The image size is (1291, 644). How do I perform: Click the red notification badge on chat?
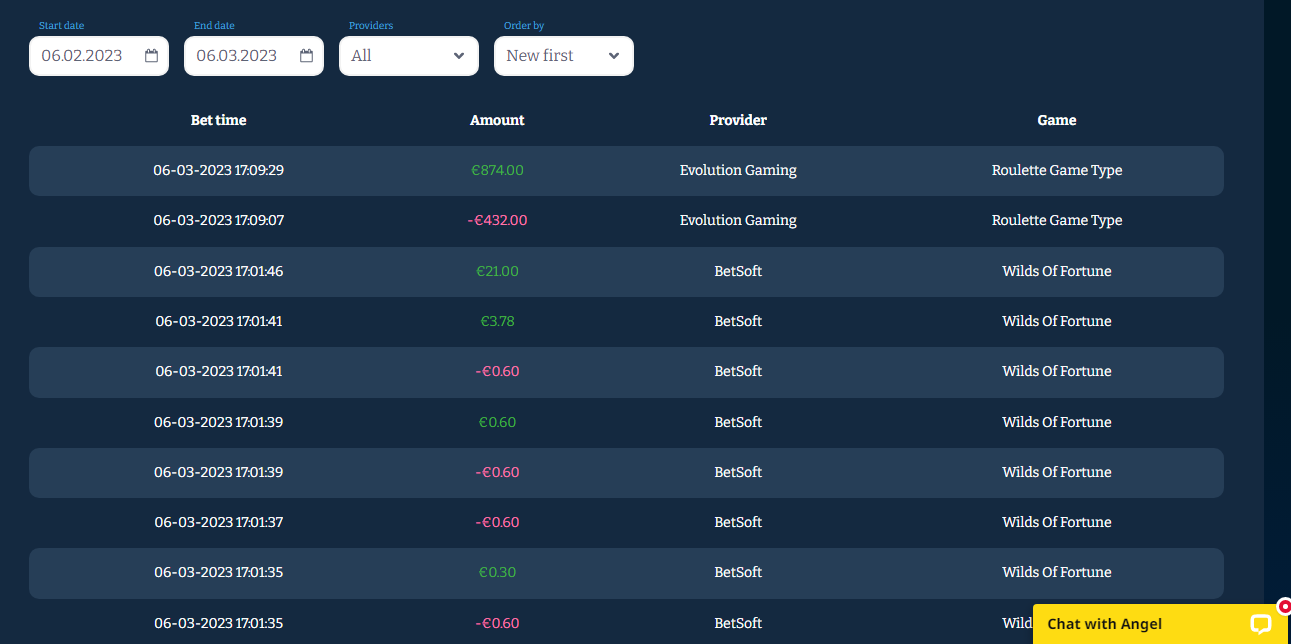click(1284, 606)
